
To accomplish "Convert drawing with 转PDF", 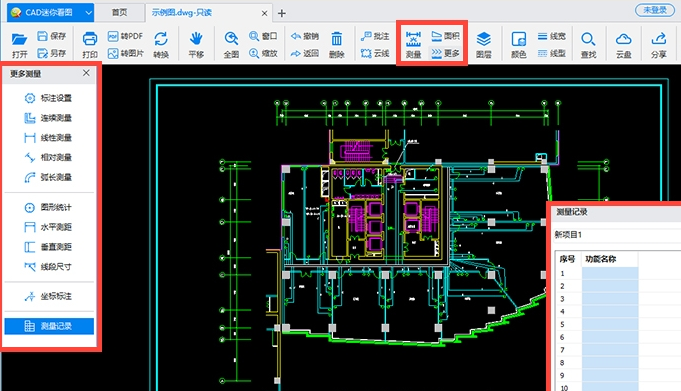I will pyautogui.click(x=125, y=36).
